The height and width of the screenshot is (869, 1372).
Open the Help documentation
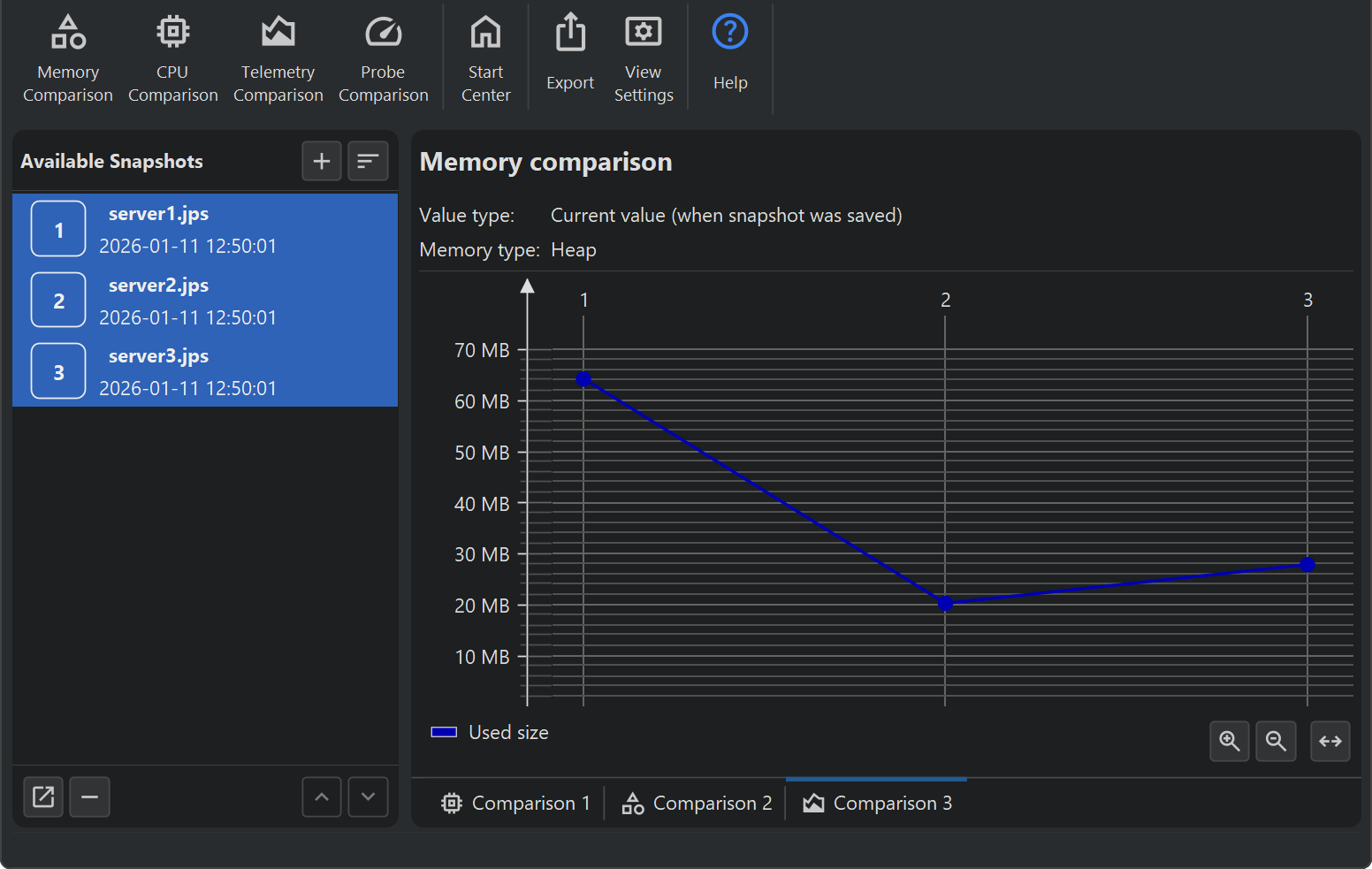coord(730,55)
